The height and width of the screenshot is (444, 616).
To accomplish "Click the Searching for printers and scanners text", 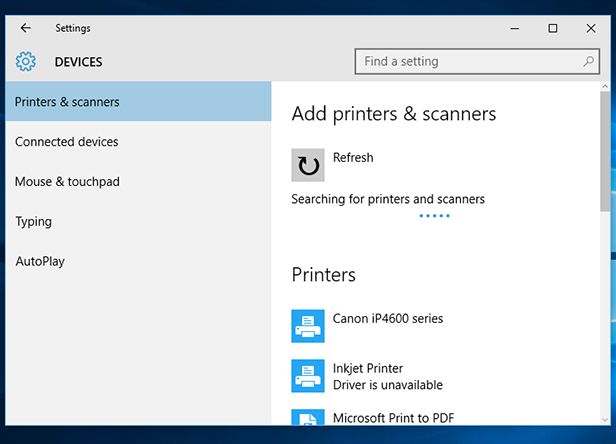I will pos(388,199).
